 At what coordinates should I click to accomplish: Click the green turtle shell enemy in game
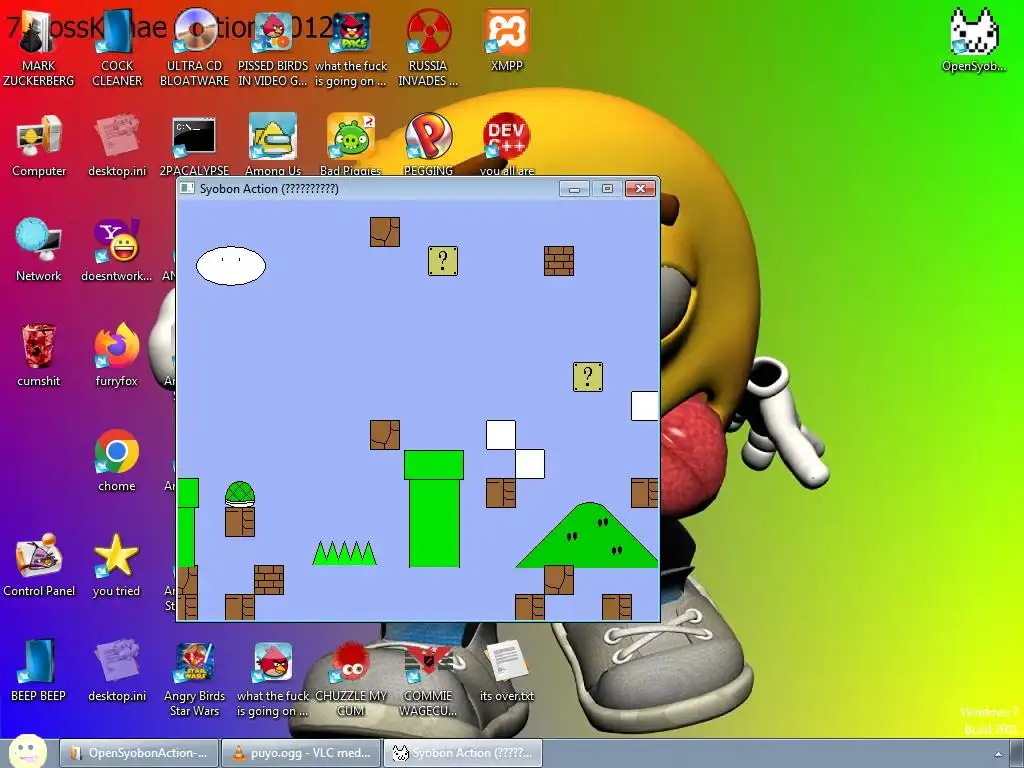click(240, 494)
